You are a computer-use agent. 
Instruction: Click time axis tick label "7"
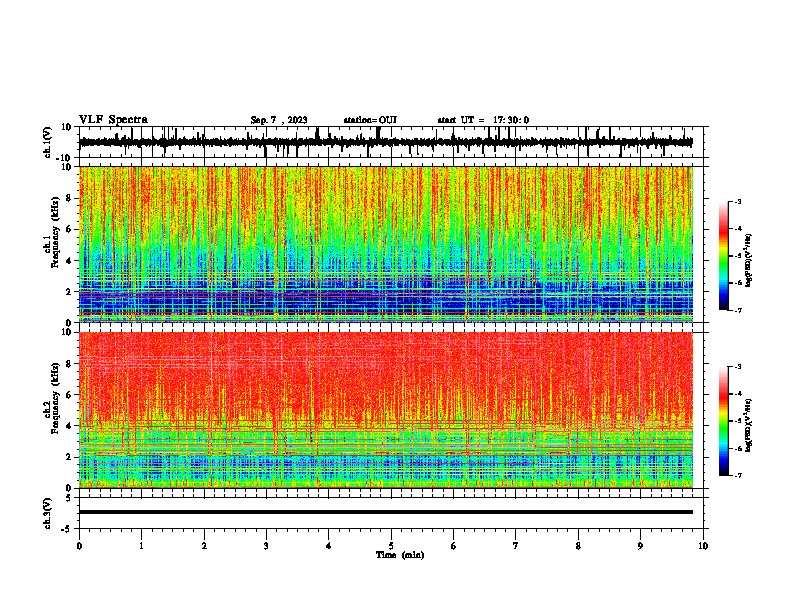pos(516,546)
